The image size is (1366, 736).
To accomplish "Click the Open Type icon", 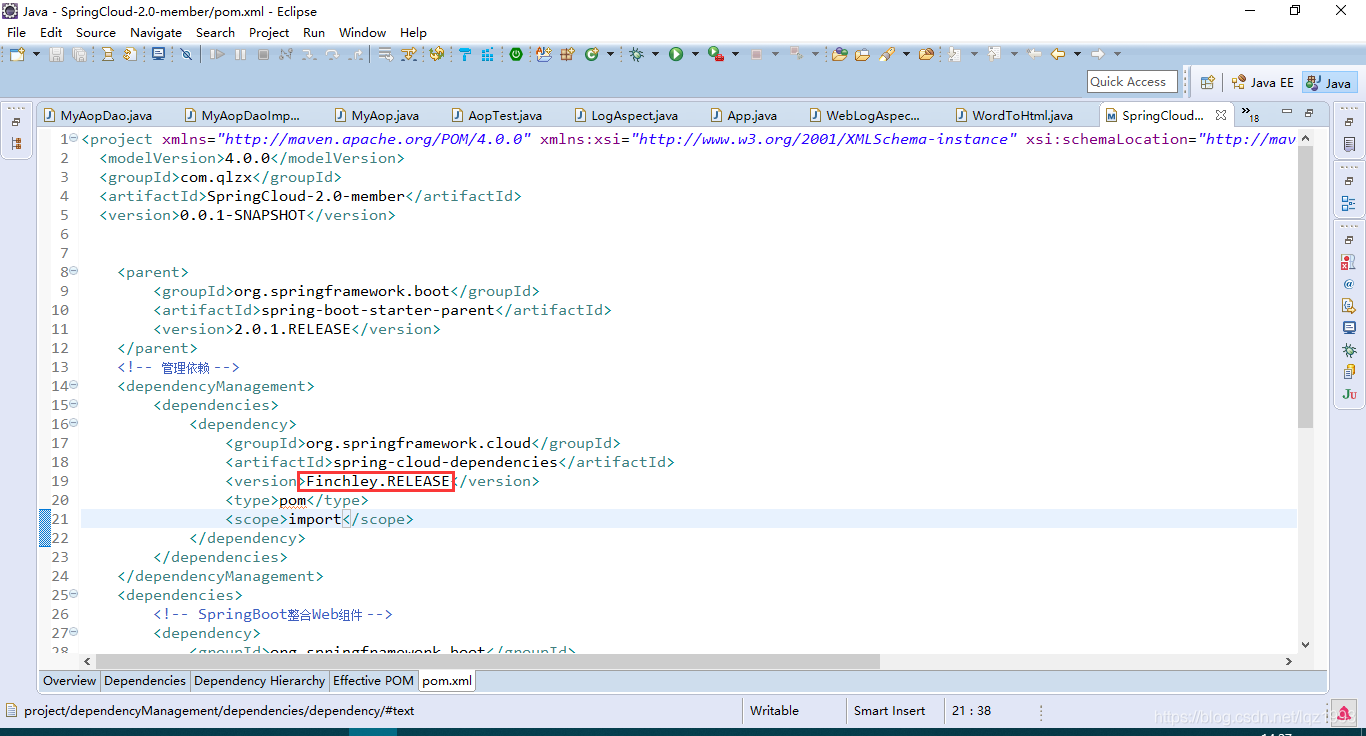I will pos(839,54).
